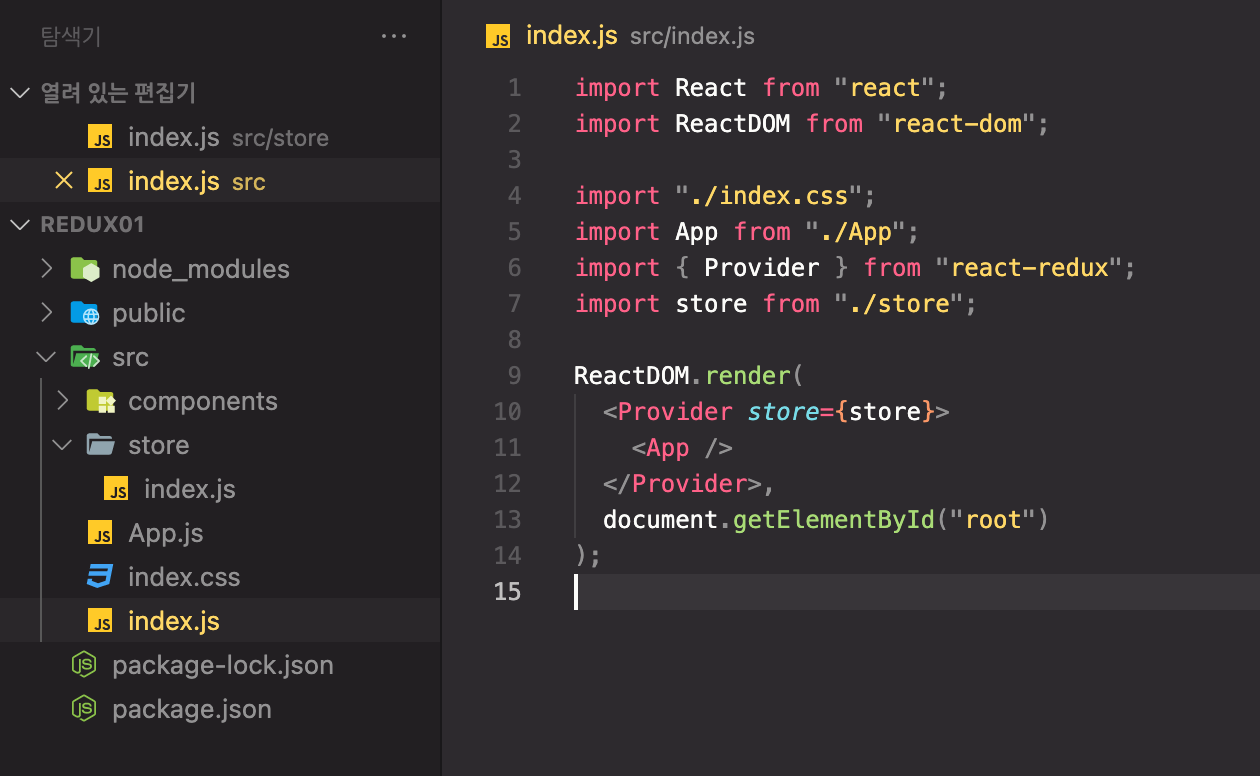Open the Explorer more actions menu
This screenshot has height=776, width=1260.
click(394, 35)
